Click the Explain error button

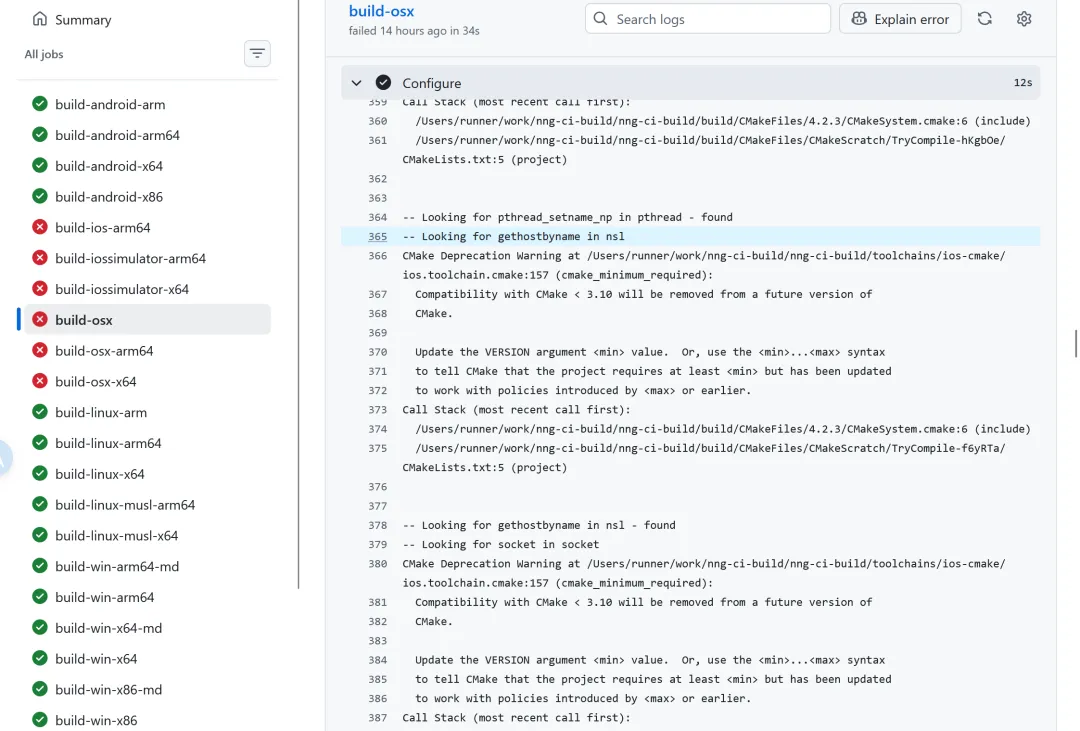click(x=901, y=19)
